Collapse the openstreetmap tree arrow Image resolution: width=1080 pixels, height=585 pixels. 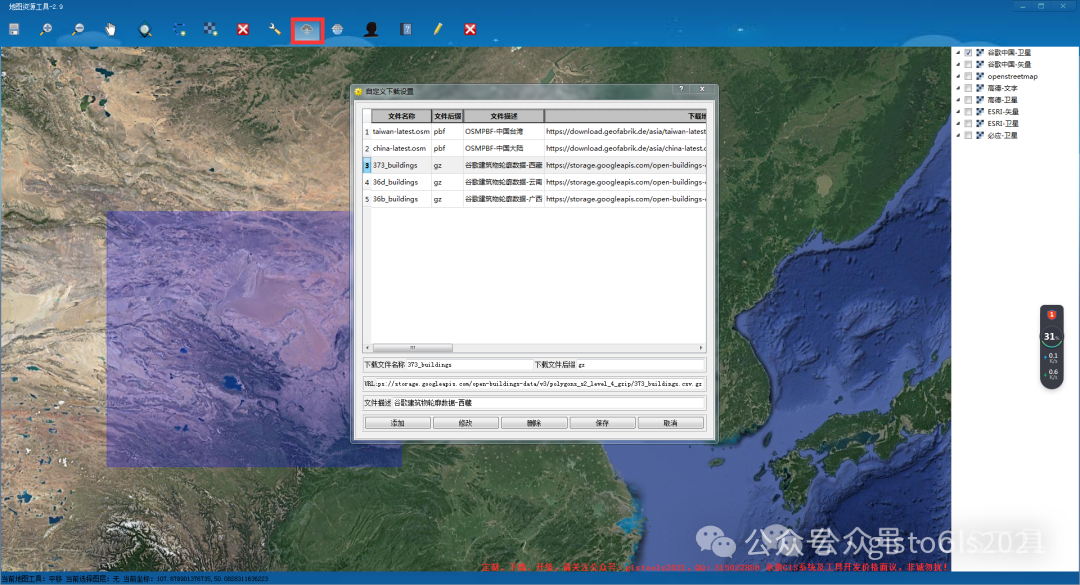click(958, 76)
